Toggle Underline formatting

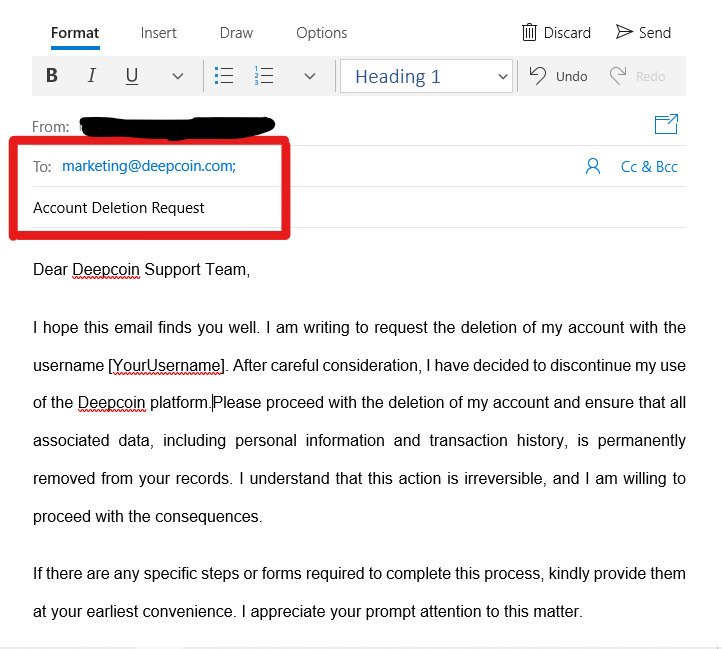(x=132, y=76)
